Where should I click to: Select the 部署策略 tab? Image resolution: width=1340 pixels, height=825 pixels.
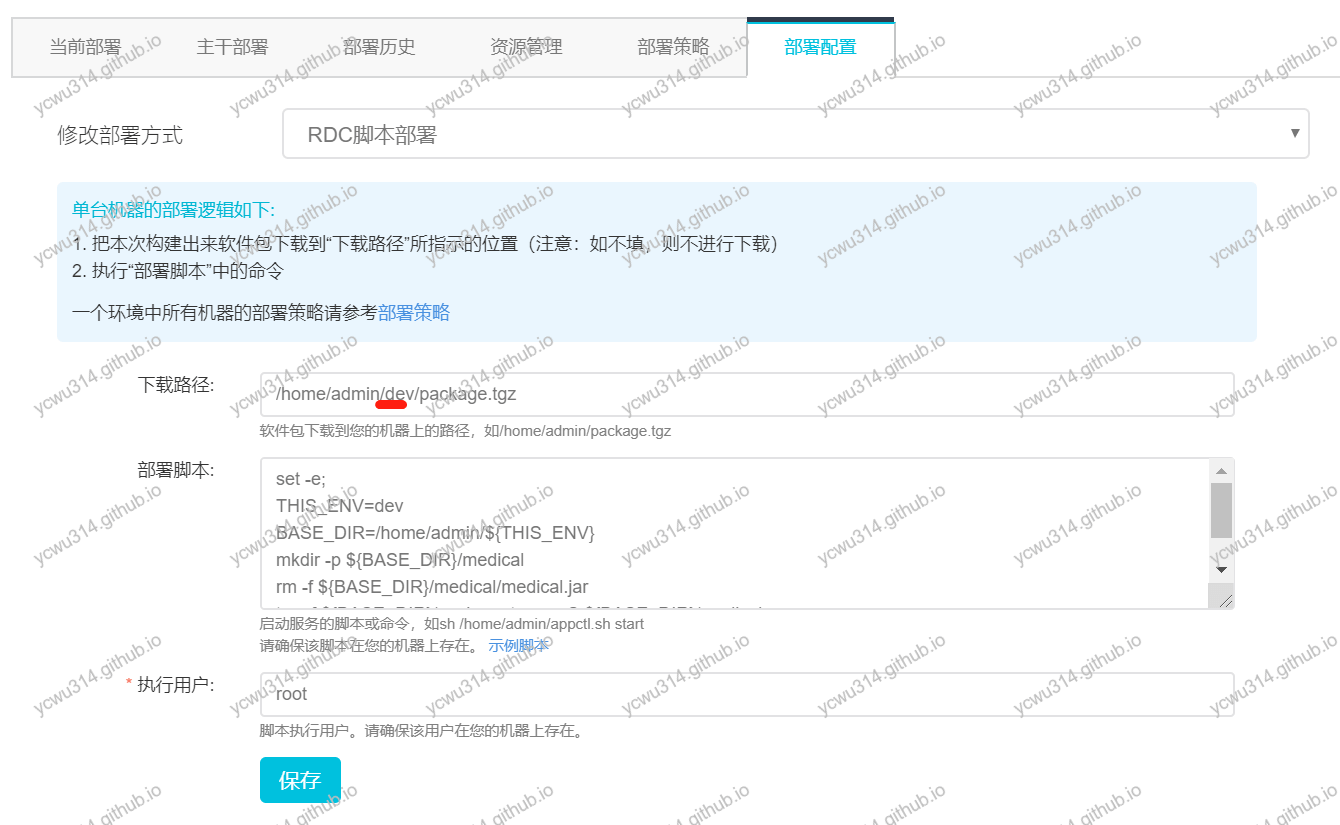click(671, 46)
